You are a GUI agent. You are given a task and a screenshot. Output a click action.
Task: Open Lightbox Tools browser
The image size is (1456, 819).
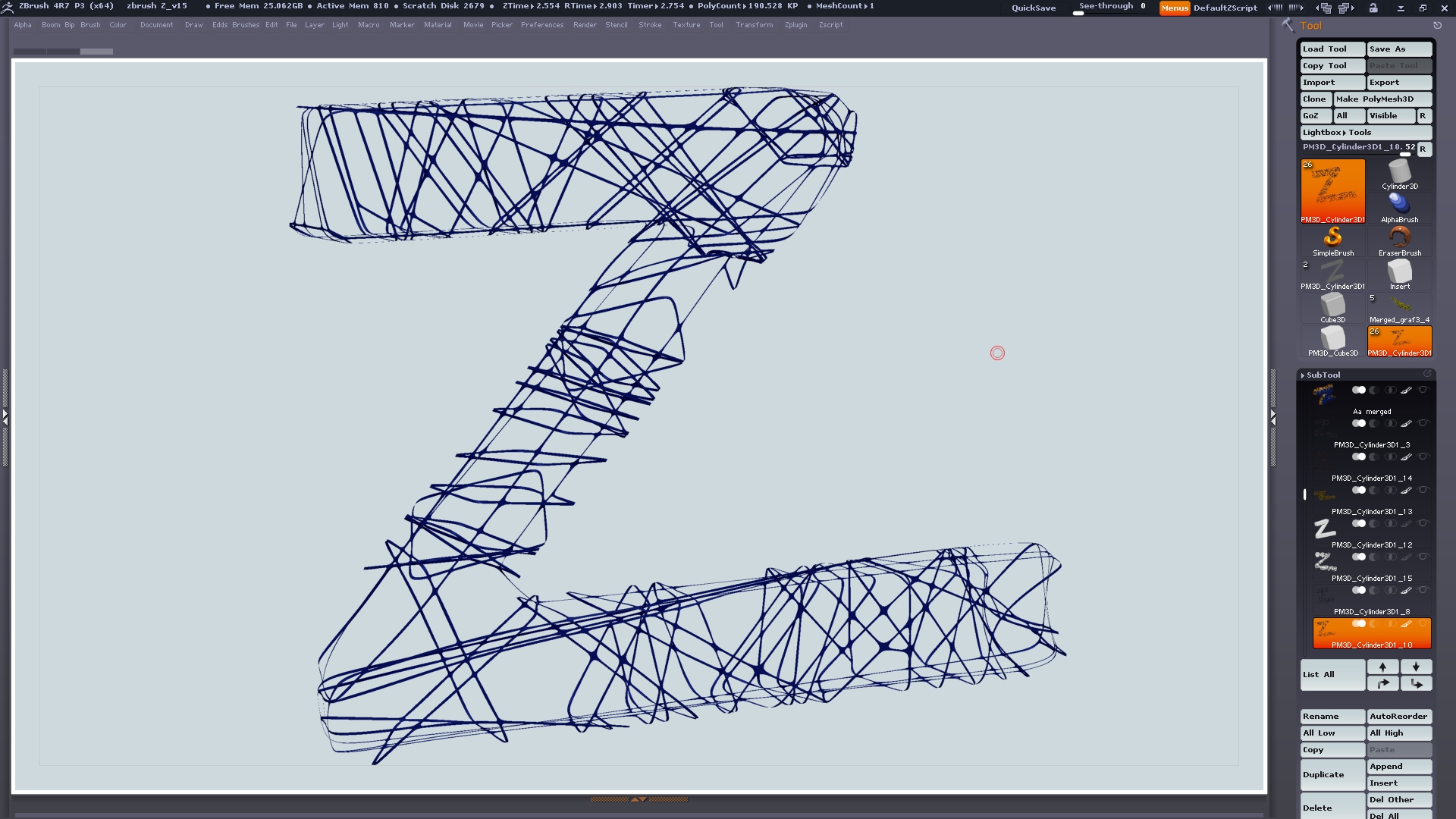tap(1337, 132)
